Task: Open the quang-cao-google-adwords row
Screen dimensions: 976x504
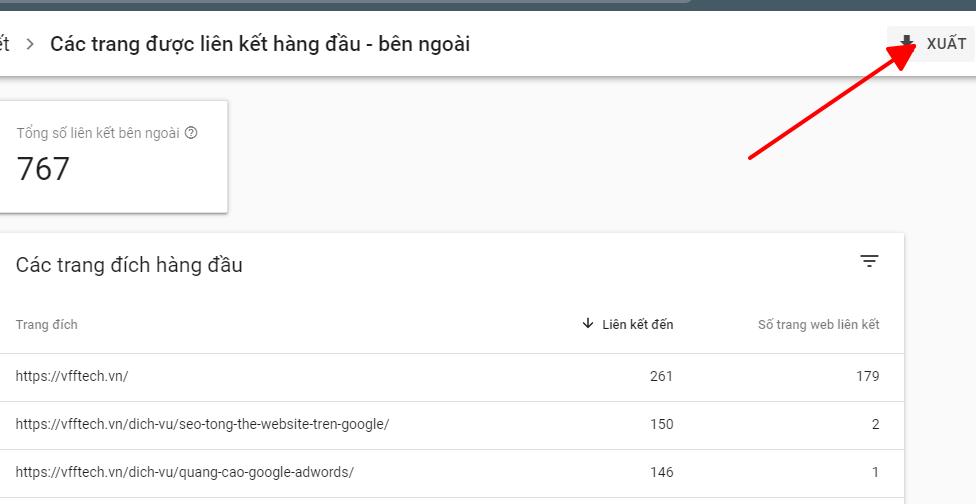Action: click(451, 473)
